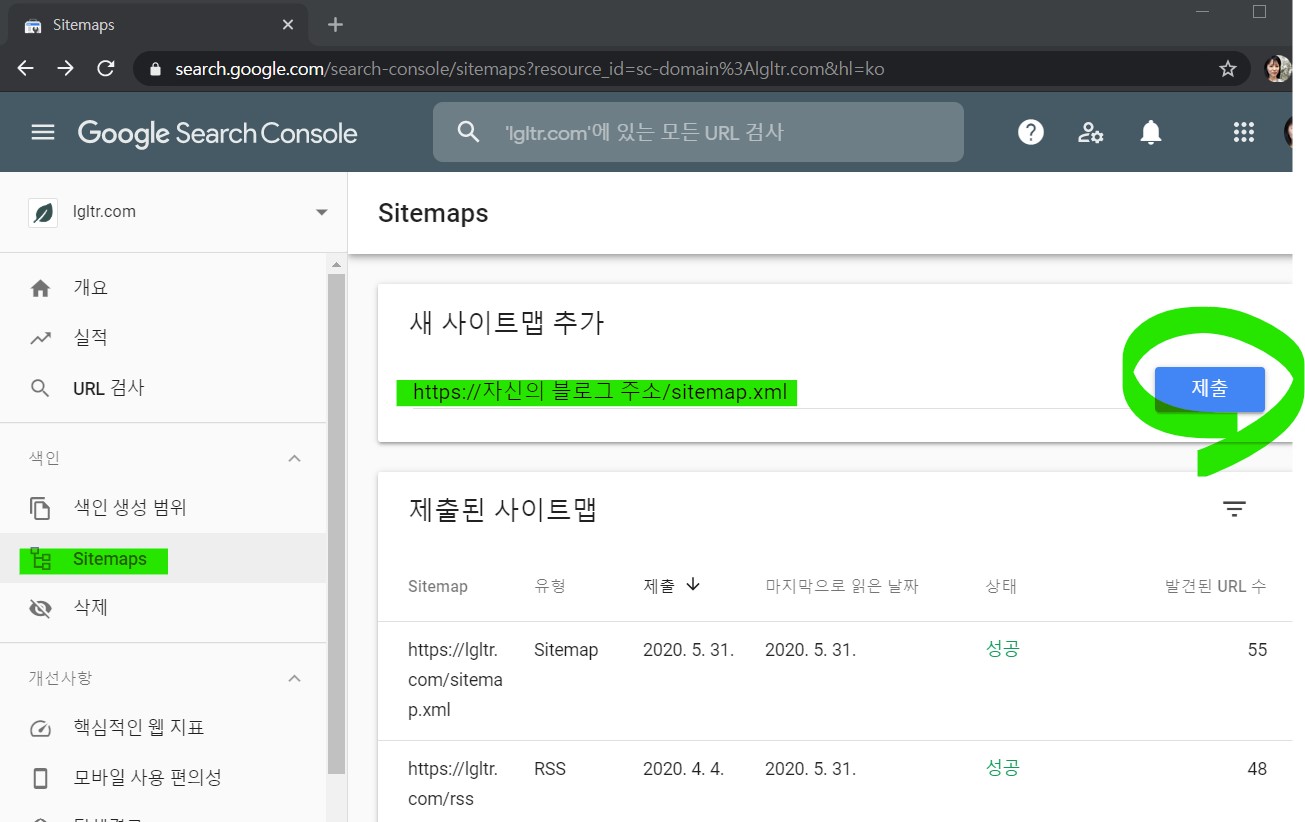Click the Coverage pages icon

(x=40, y=508)
